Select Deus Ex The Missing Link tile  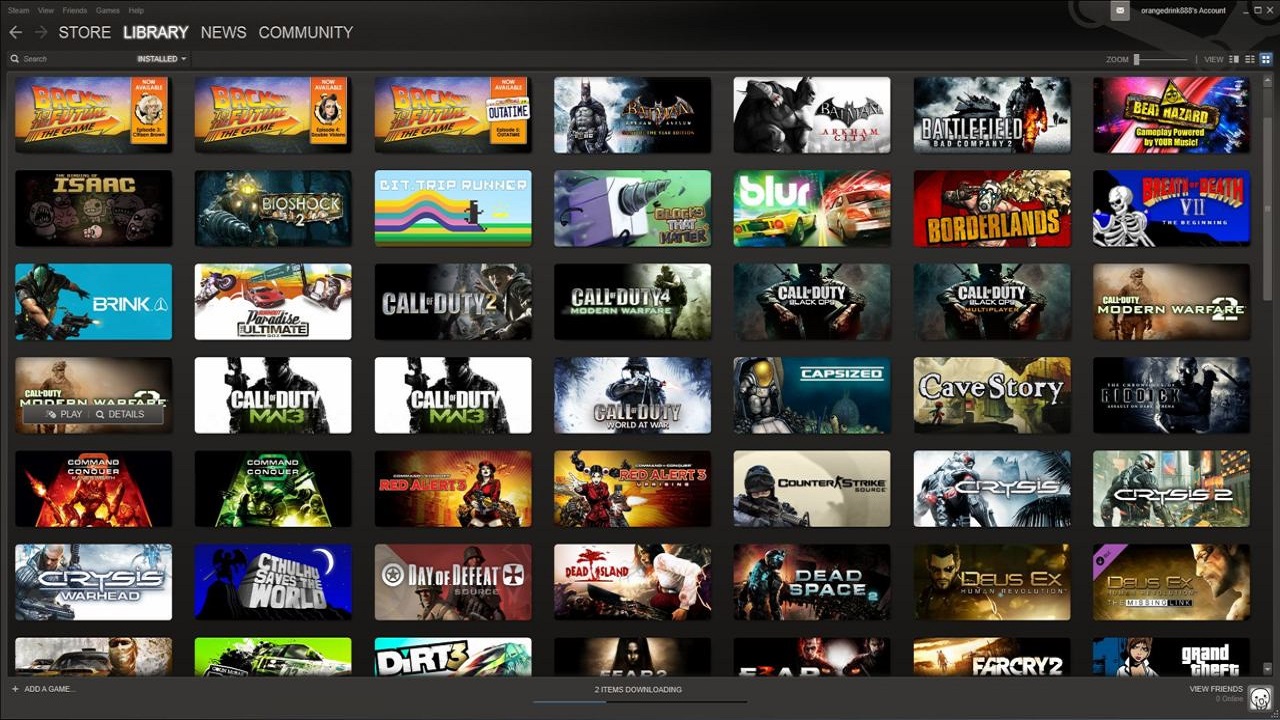pyautogui.click(x=1172, y=582)
